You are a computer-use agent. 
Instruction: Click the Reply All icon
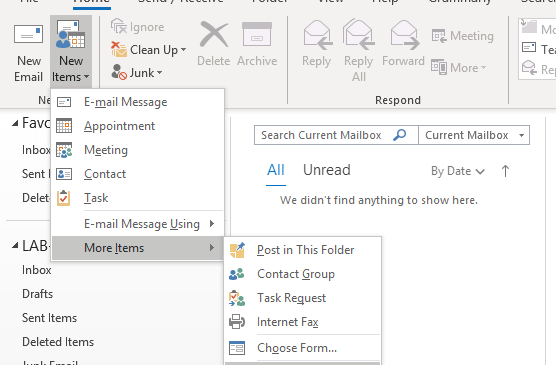[x=358, y=34]
